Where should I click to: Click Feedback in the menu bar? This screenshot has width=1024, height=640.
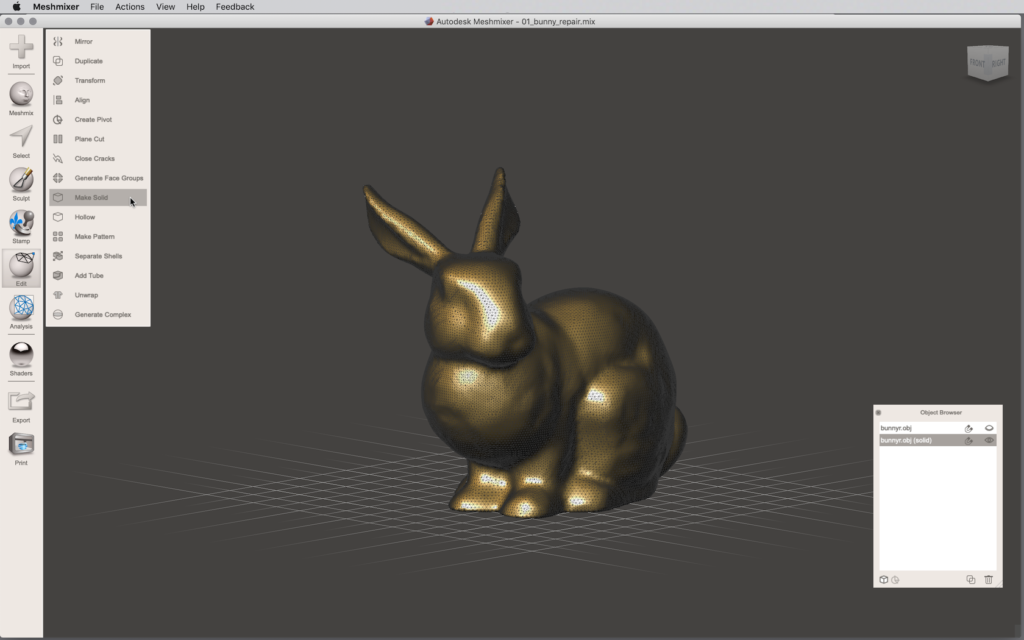tap(235, 7)
